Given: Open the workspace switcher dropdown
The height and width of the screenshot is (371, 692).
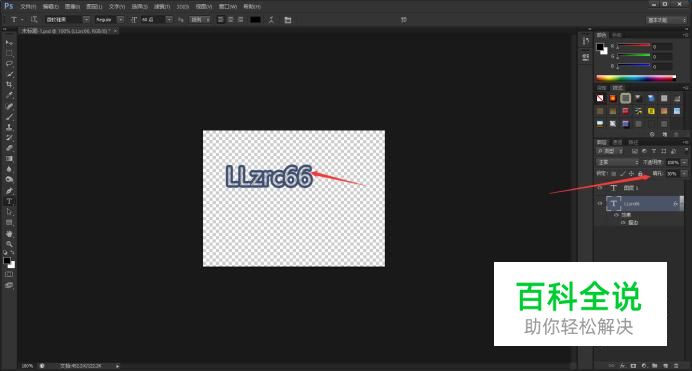Looking at the screenshot, I should [x=666, y=20].
